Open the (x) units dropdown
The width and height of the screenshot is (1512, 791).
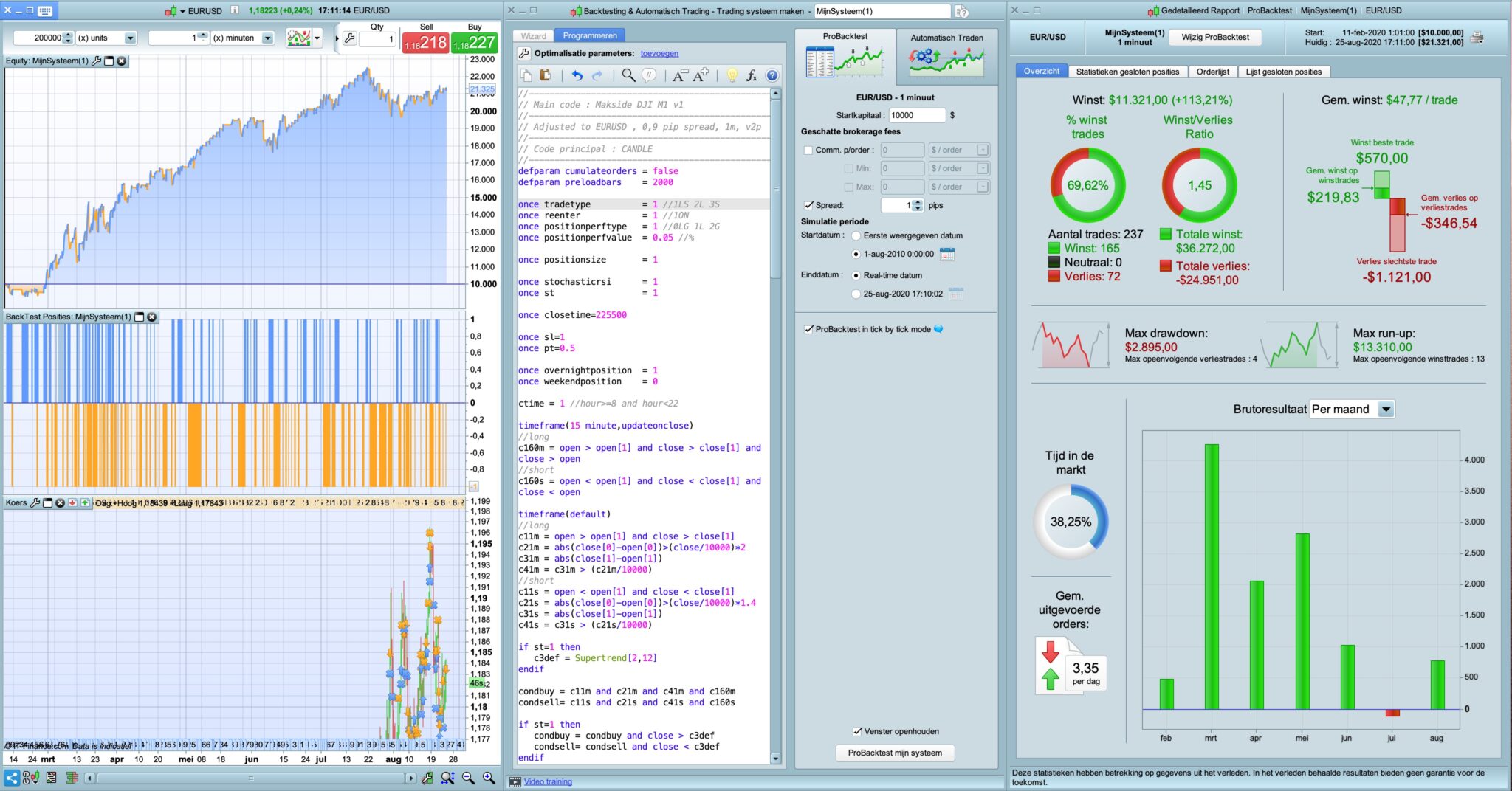(130, 38)
